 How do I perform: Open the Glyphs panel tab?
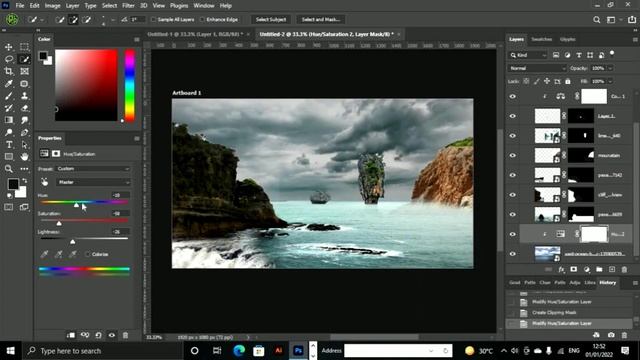point(568,39)
